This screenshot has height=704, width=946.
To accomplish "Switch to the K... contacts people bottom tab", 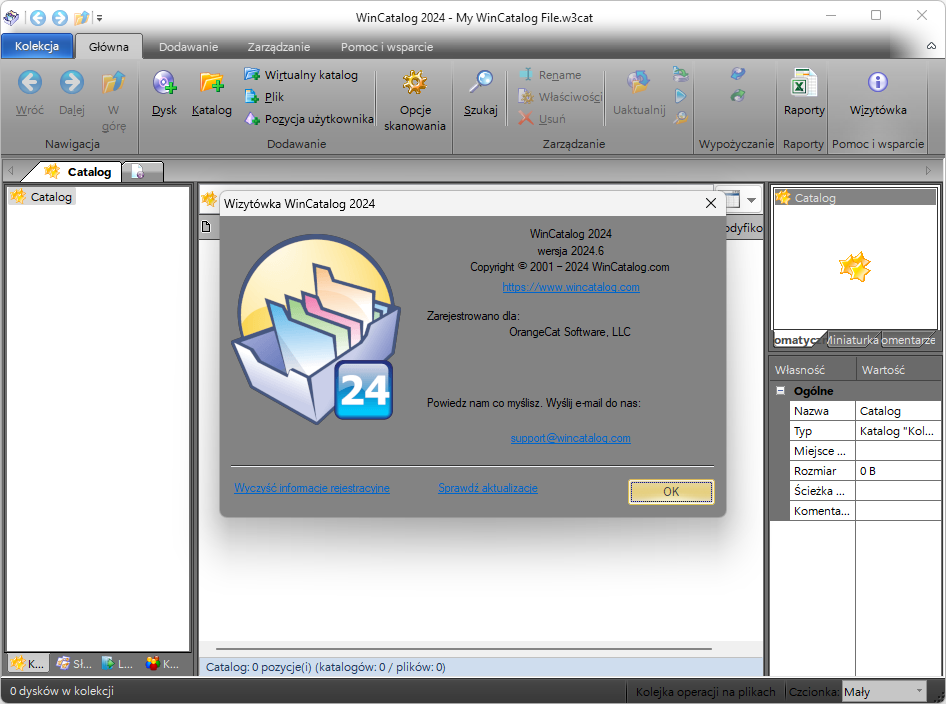I will pos(162,664).
